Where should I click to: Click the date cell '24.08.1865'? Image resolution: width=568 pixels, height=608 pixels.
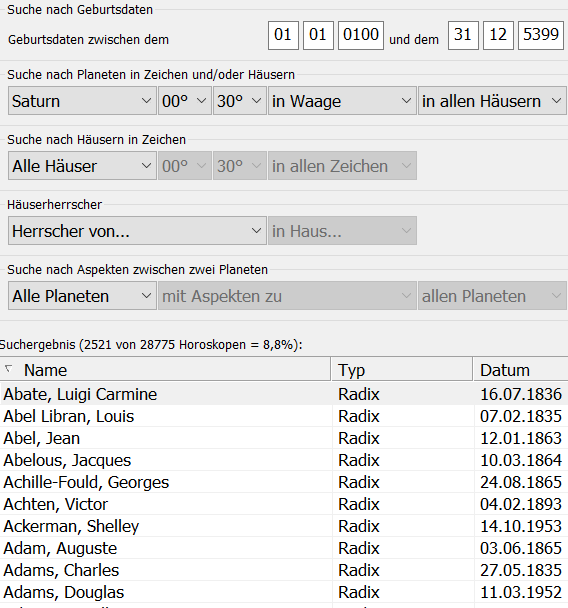coord(521,482)
